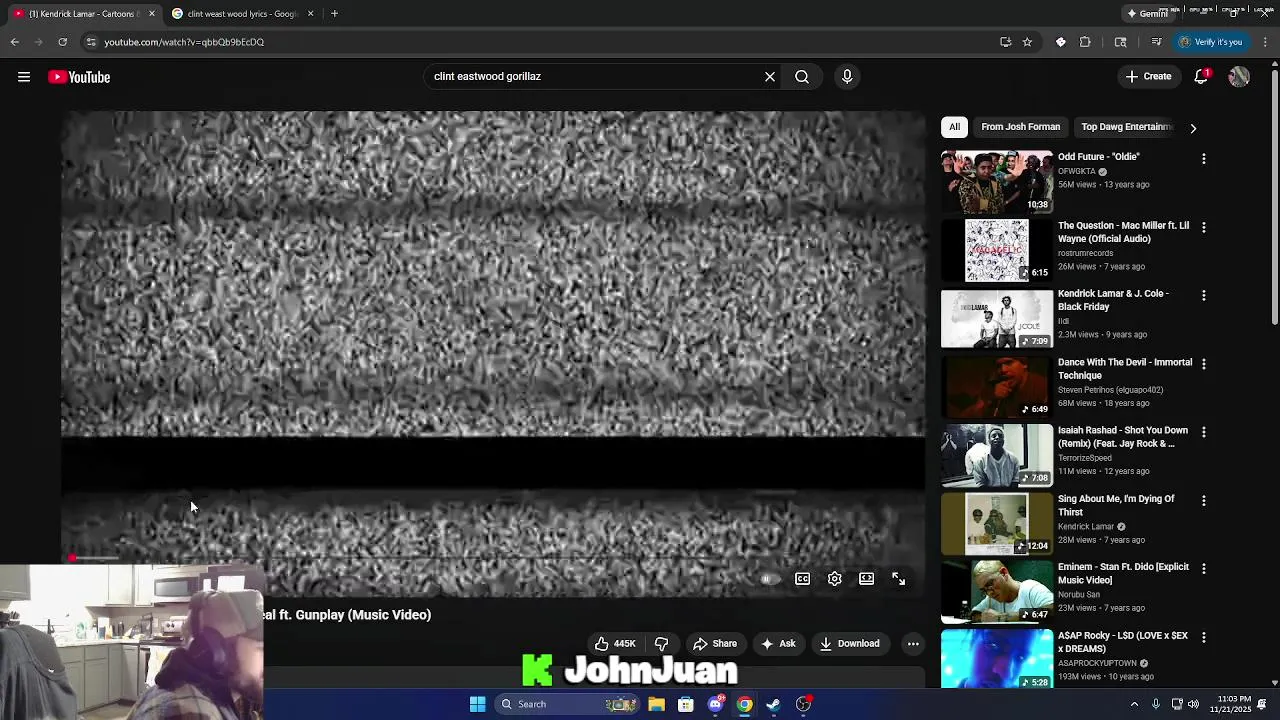Open the account avatar menu
1280x720 pixels.
(x=1239, y=77)
